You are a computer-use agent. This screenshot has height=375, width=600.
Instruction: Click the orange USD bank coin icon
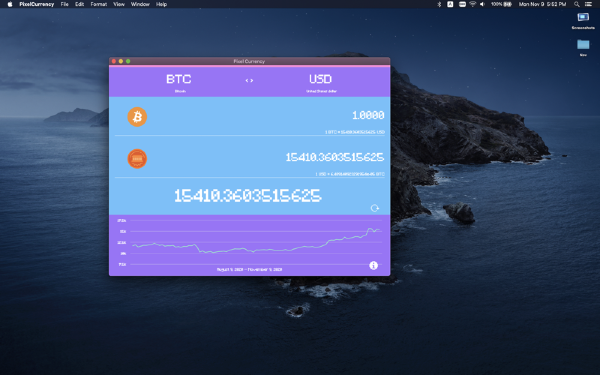pos(137,158)
